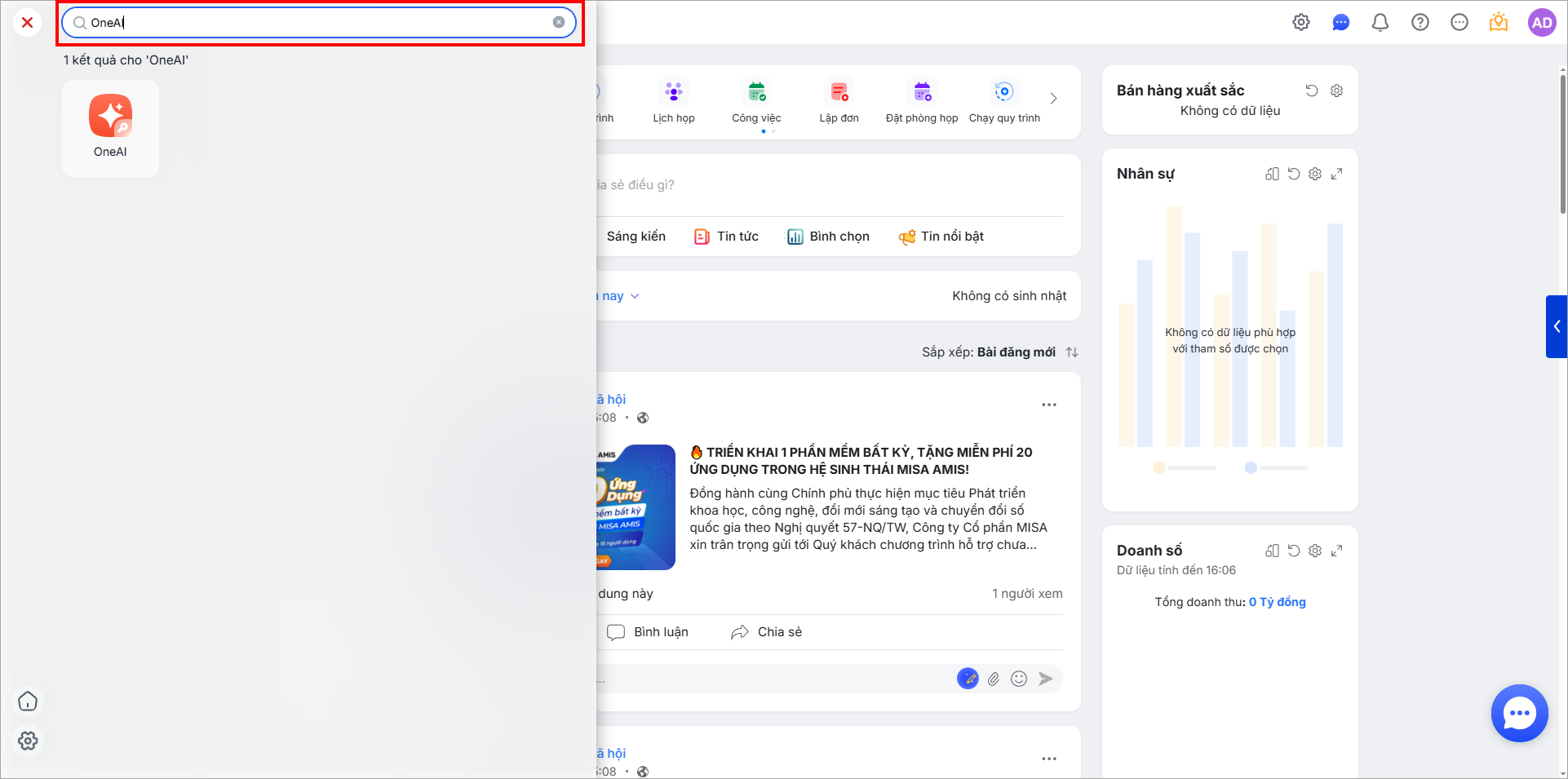
Task: Expand the blue side panel tab on the right edge
Action: tap(1557, 326)
